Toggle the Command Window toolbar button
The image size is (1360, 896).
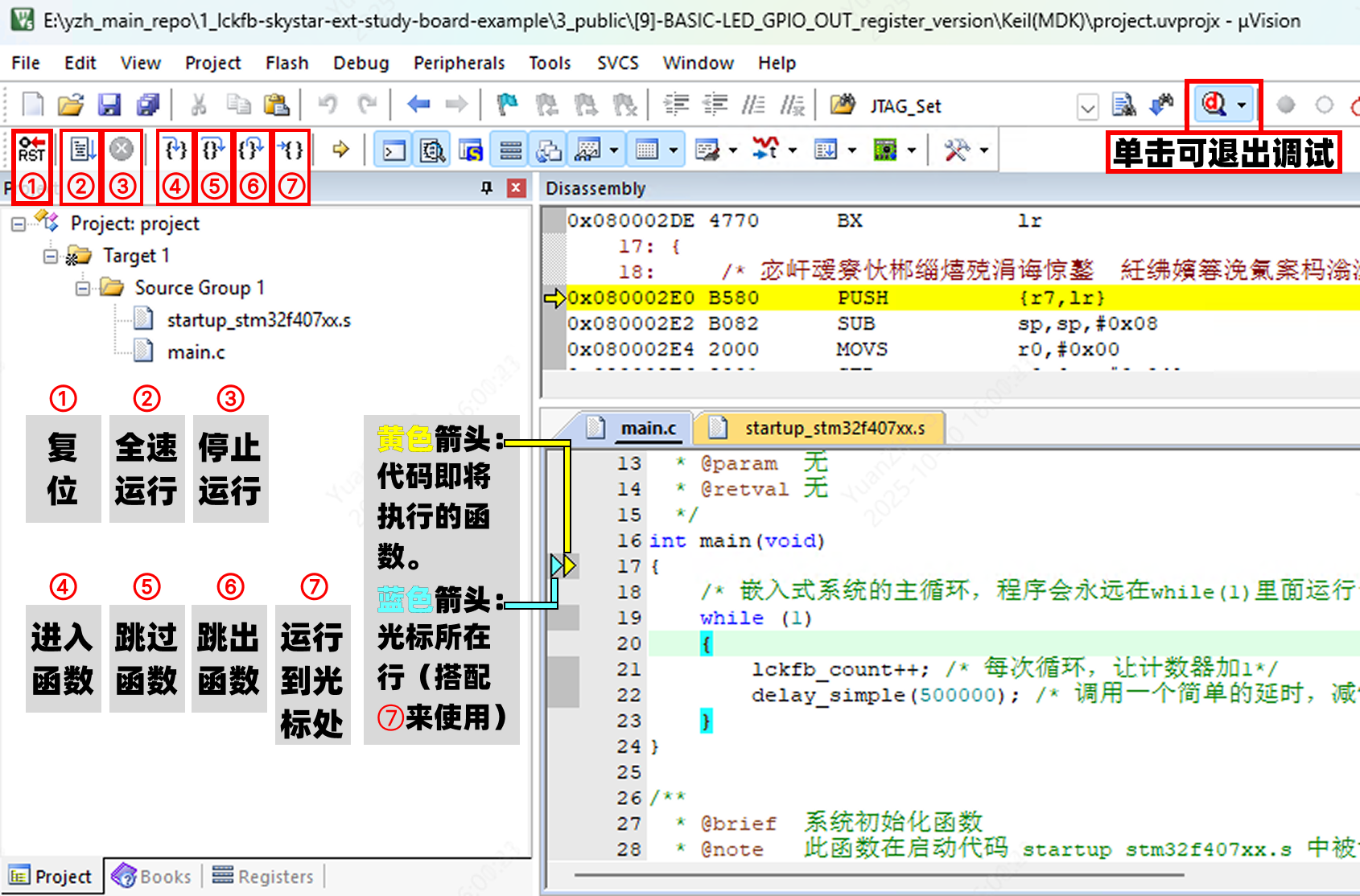click(x=394, y=150)
